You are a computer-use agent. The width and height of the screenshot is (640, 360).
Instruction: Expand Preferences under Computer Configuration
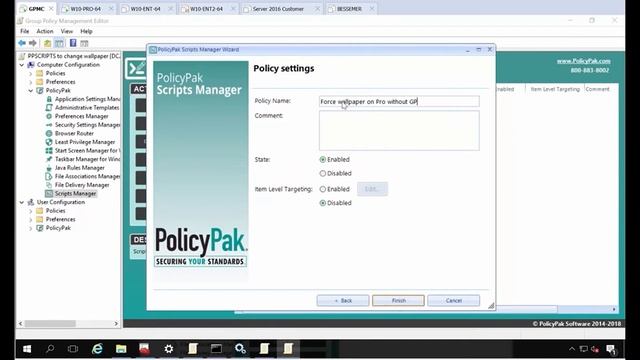pyautogui.click(x=31, y=82)
